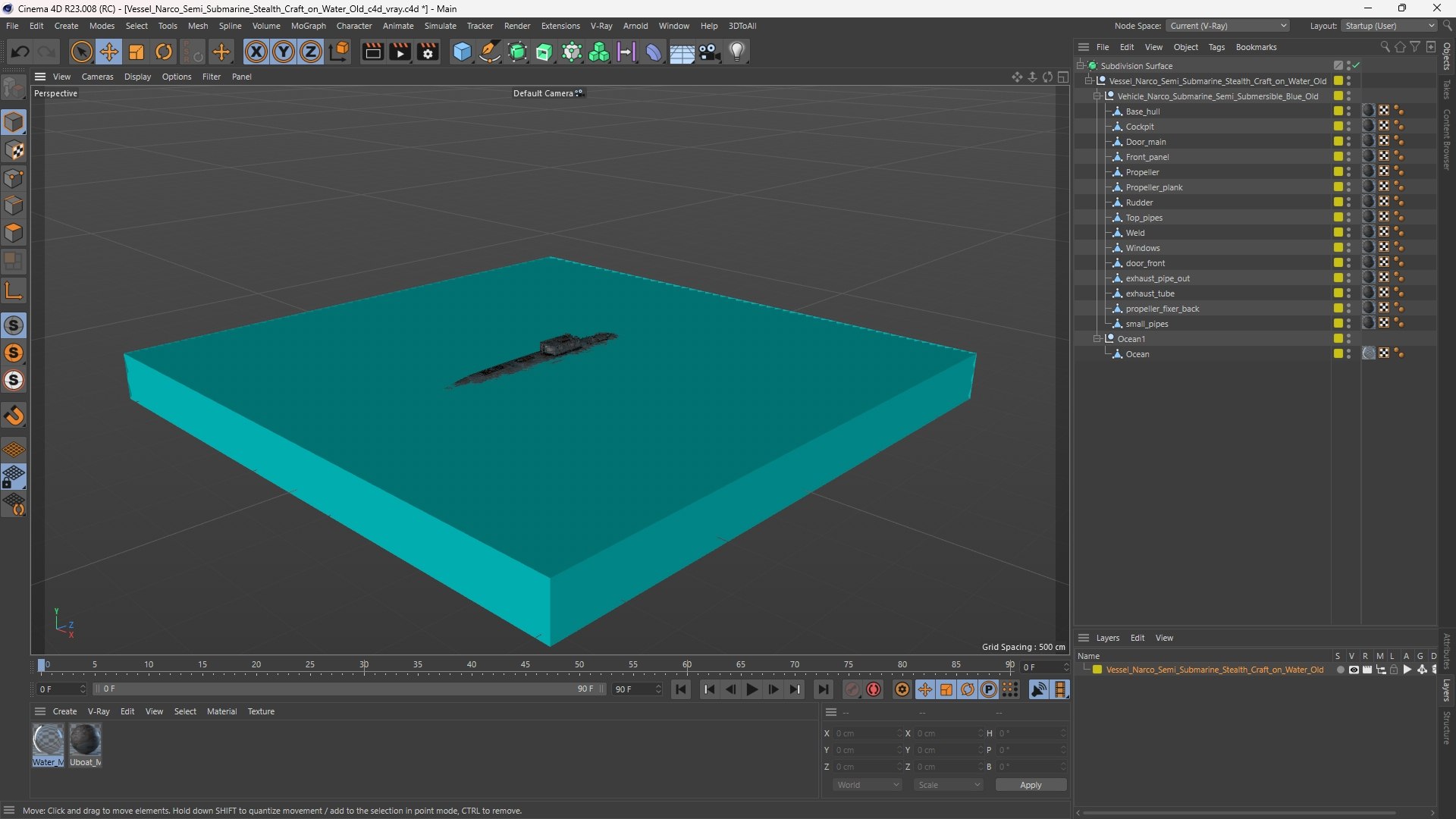Open the MoGraph menu
Viewport: 1456px width, 819px height.
308,26
